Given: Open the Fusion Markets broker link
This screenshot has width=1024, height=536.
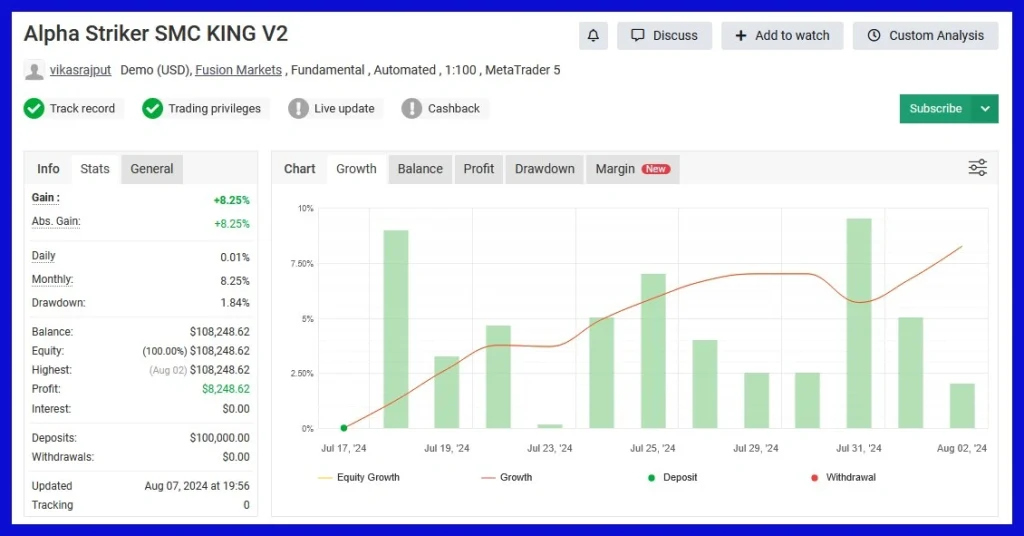Looking at the screenshot, I should point(240,70).
